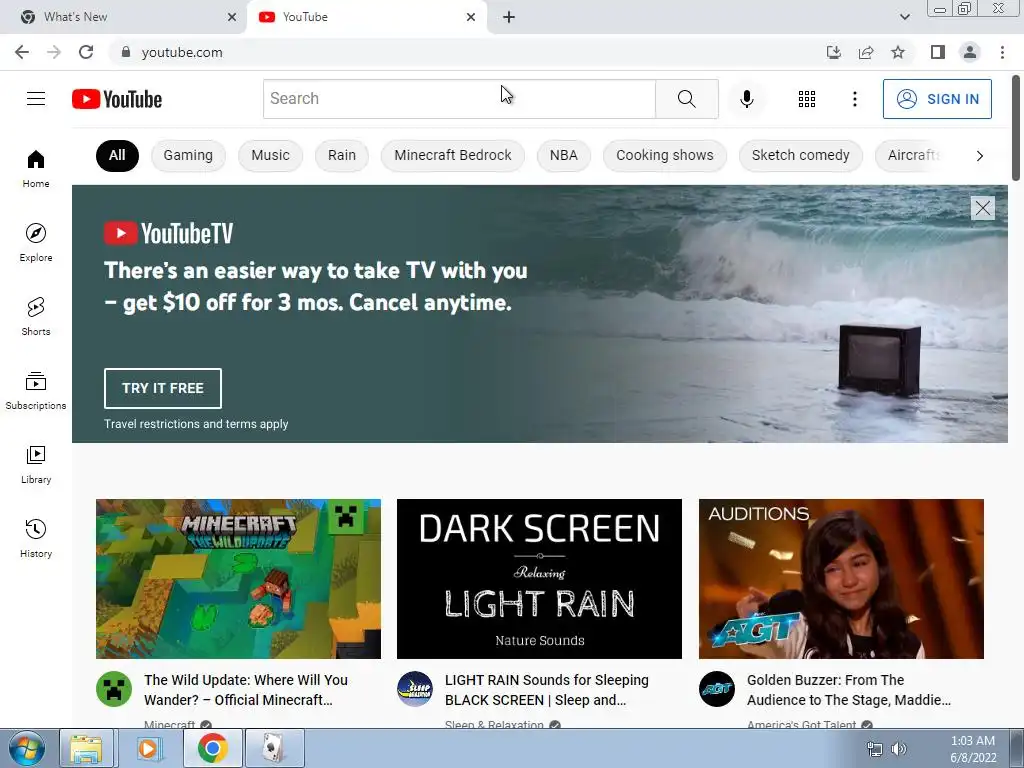Click inside the YouTube search field
The image size is (1024, 768).
[459, 99]
